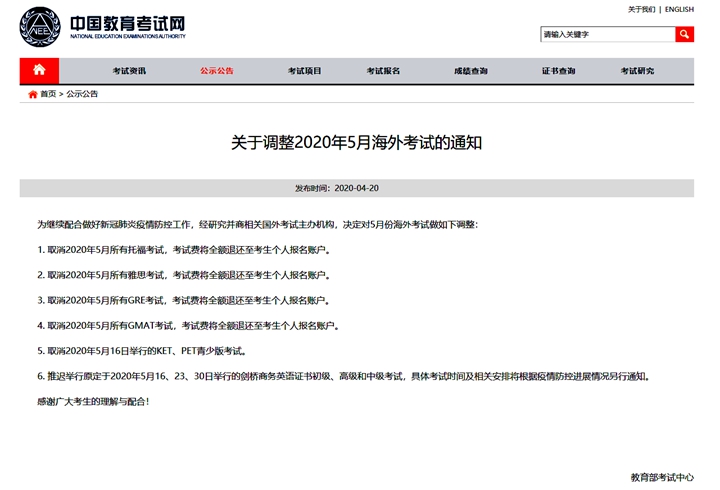
Task: Click item 6 about 剑桥商务英语 postponement
Action: click(344, 376)
